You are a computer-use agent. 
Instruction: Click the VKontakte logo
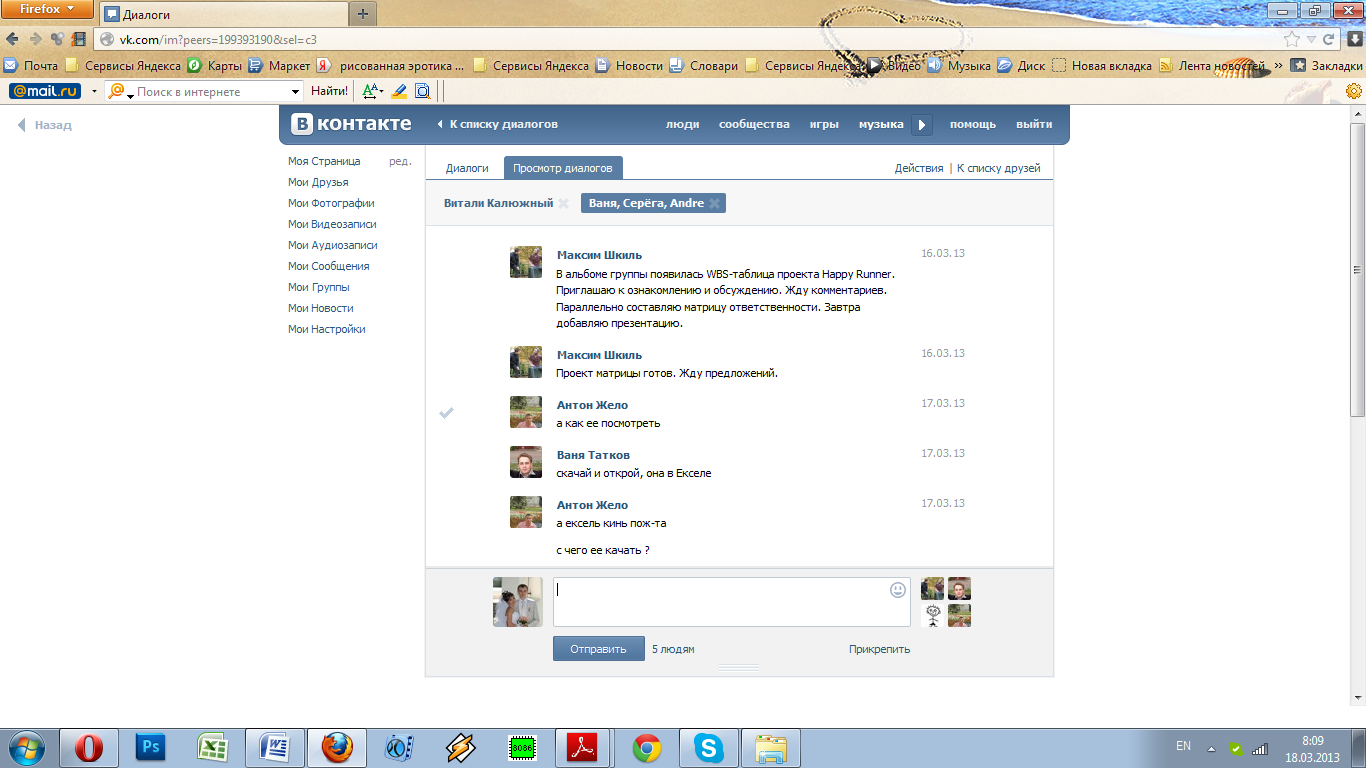(x=351, y=124)
